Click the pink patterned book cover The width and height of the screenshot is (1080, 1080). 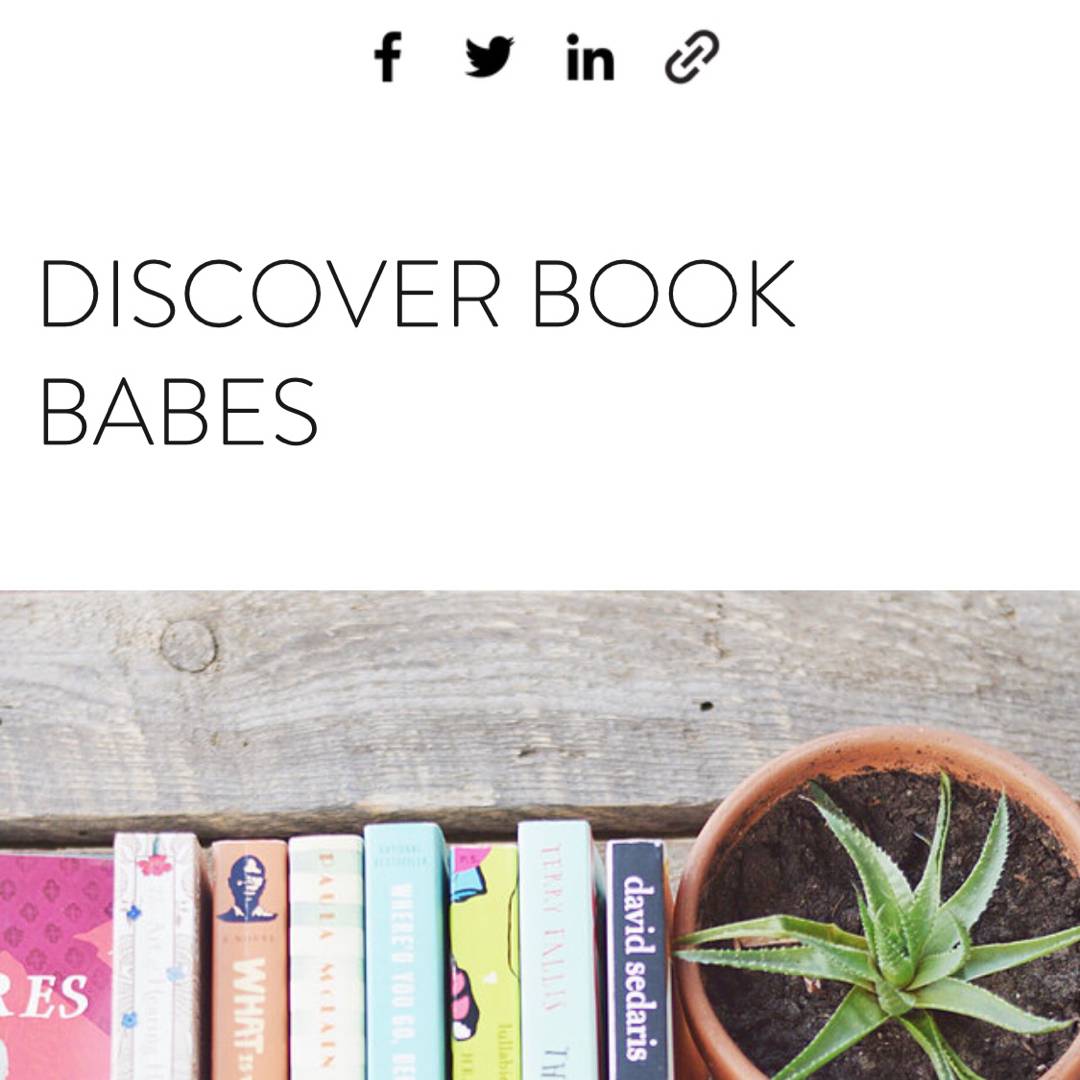[56, 966]
